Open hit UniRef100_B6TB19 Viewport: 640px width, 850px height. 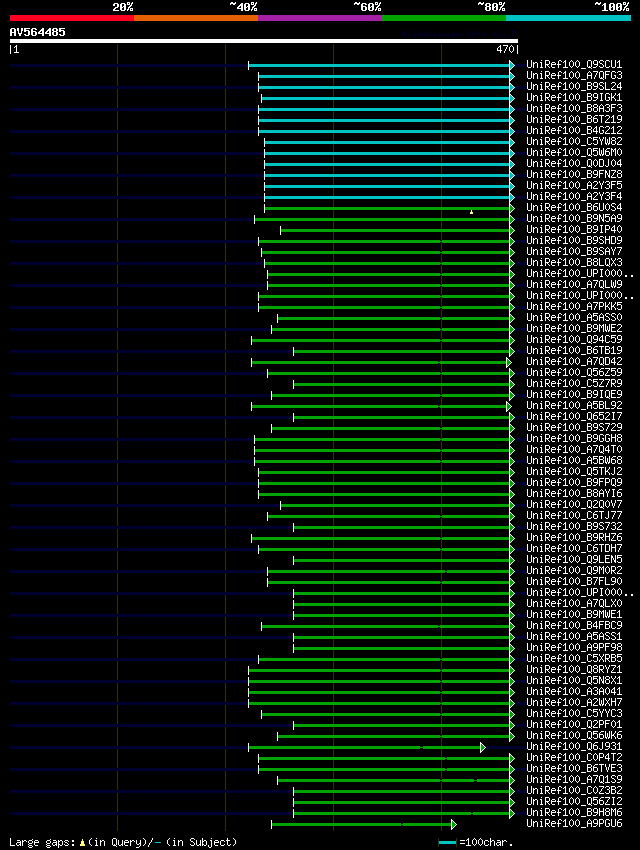pyautogui.click(x=574, y=350)
